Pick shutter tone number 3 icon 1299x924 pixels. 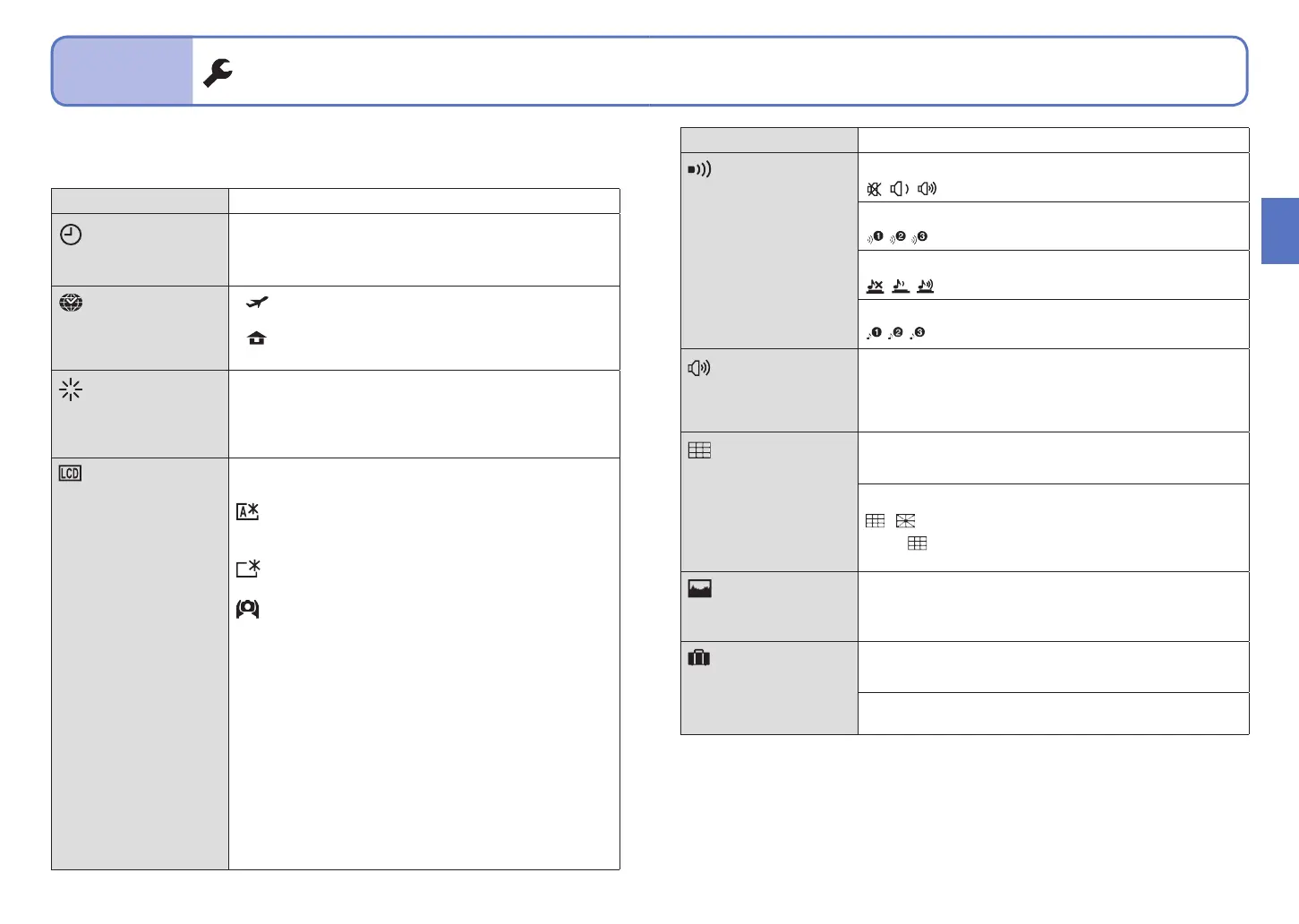coord(918,333)
